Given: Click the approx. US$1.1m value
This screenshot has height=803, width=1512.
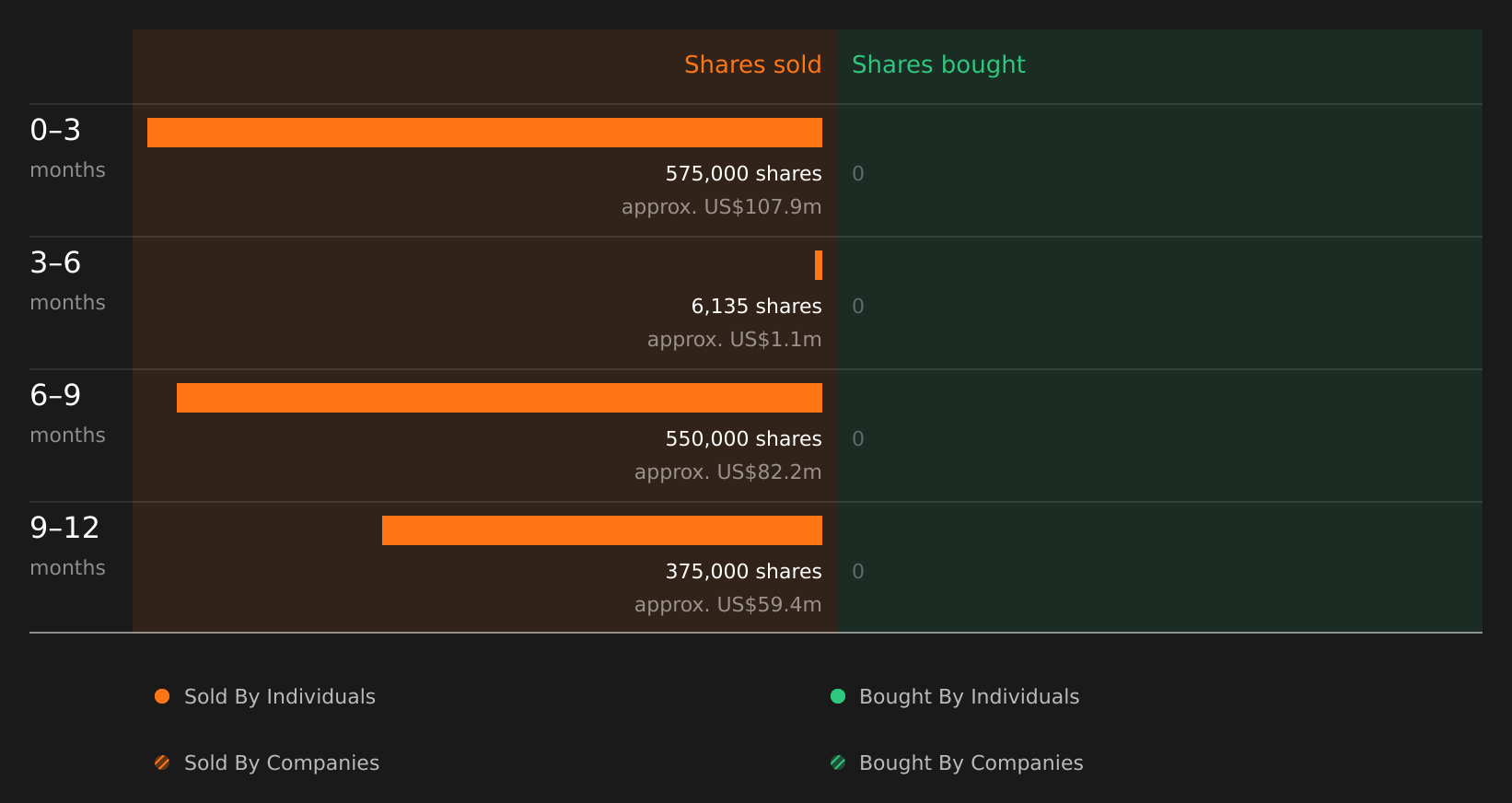Looking at the screenshot, I should [734, 340].
